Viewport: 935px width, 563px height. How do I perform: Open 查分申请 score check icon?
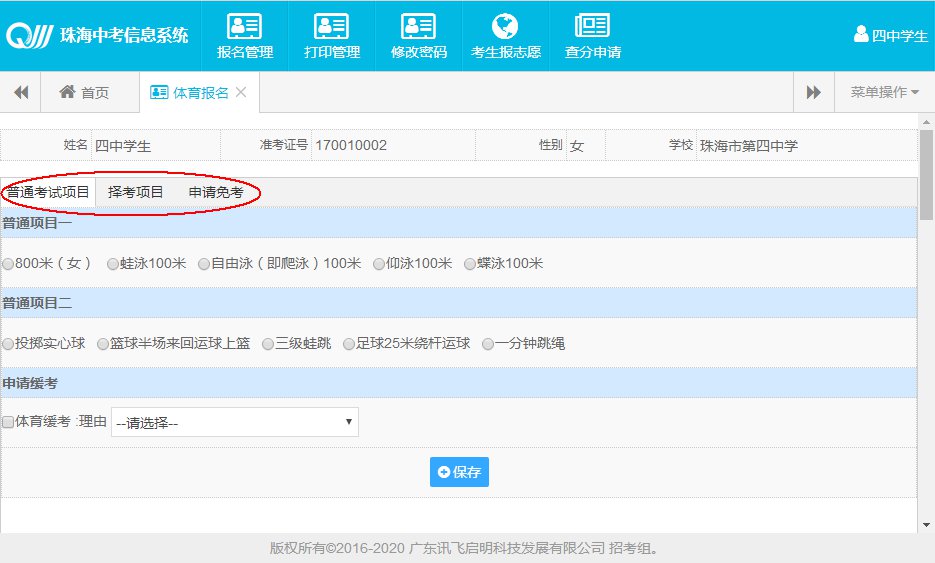coord(592,27)
